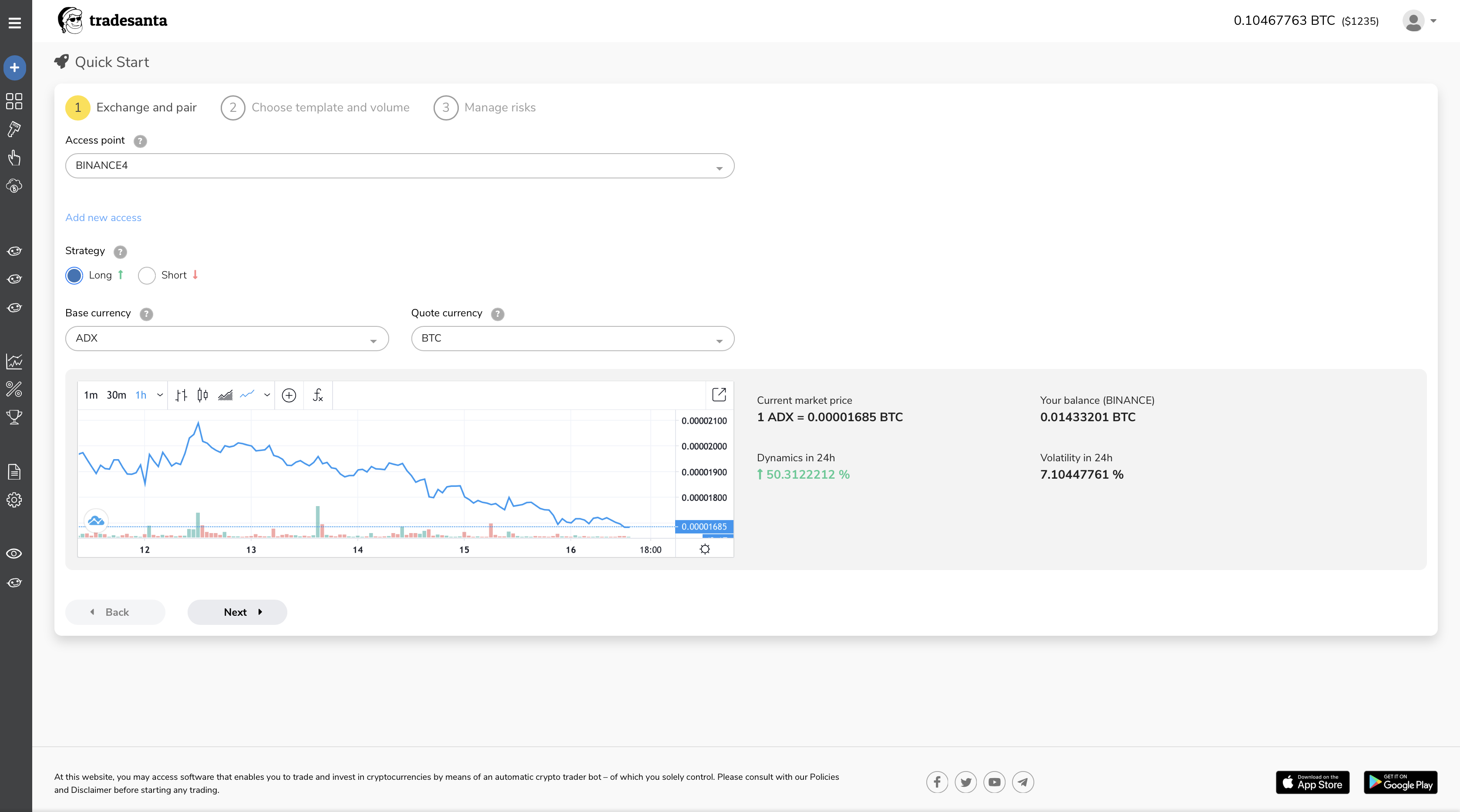Open the Telegram link in the footer
The width and height of the screenshot is (1460, 812).
click(x=1023, y=782)
